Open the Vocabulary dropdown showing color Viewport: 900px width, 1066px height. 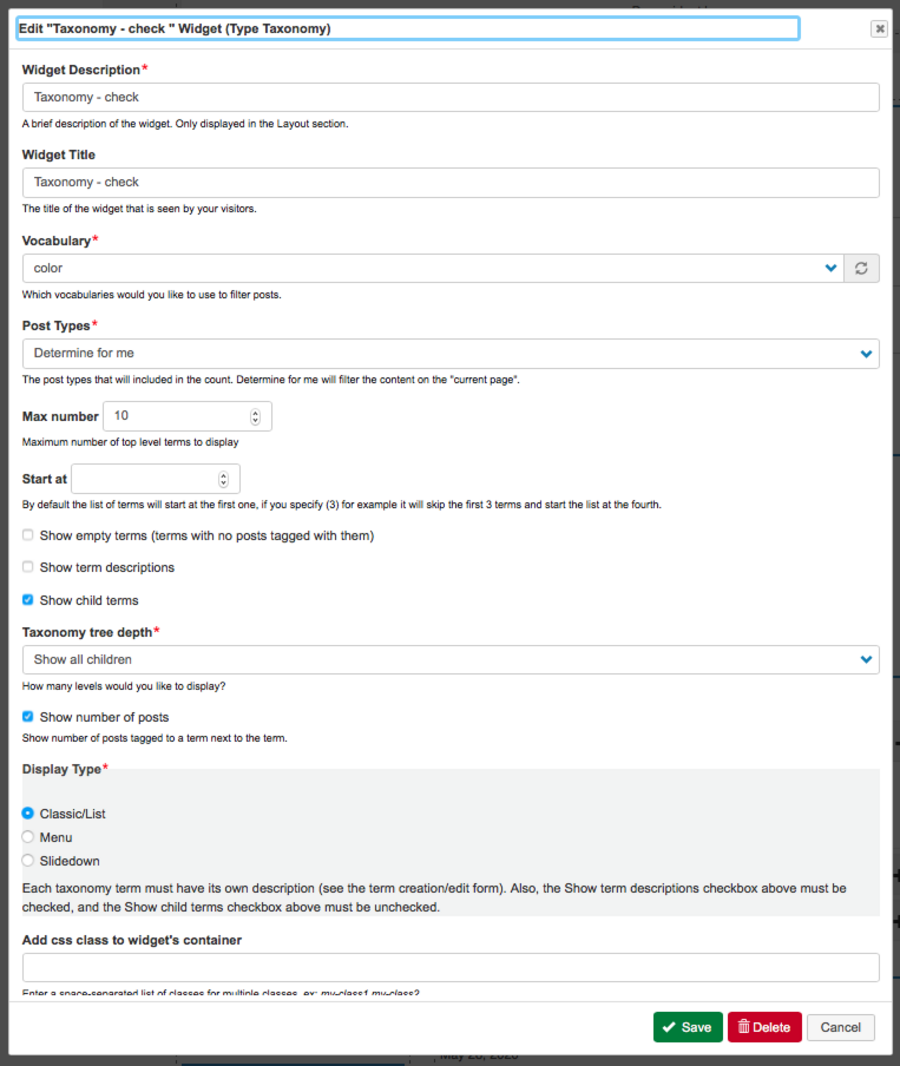432,268
